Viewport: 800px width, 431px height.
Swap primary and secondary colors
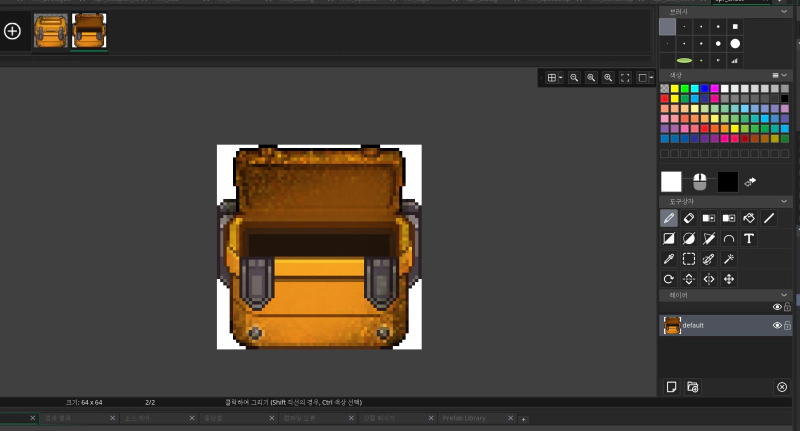point(751,182)
